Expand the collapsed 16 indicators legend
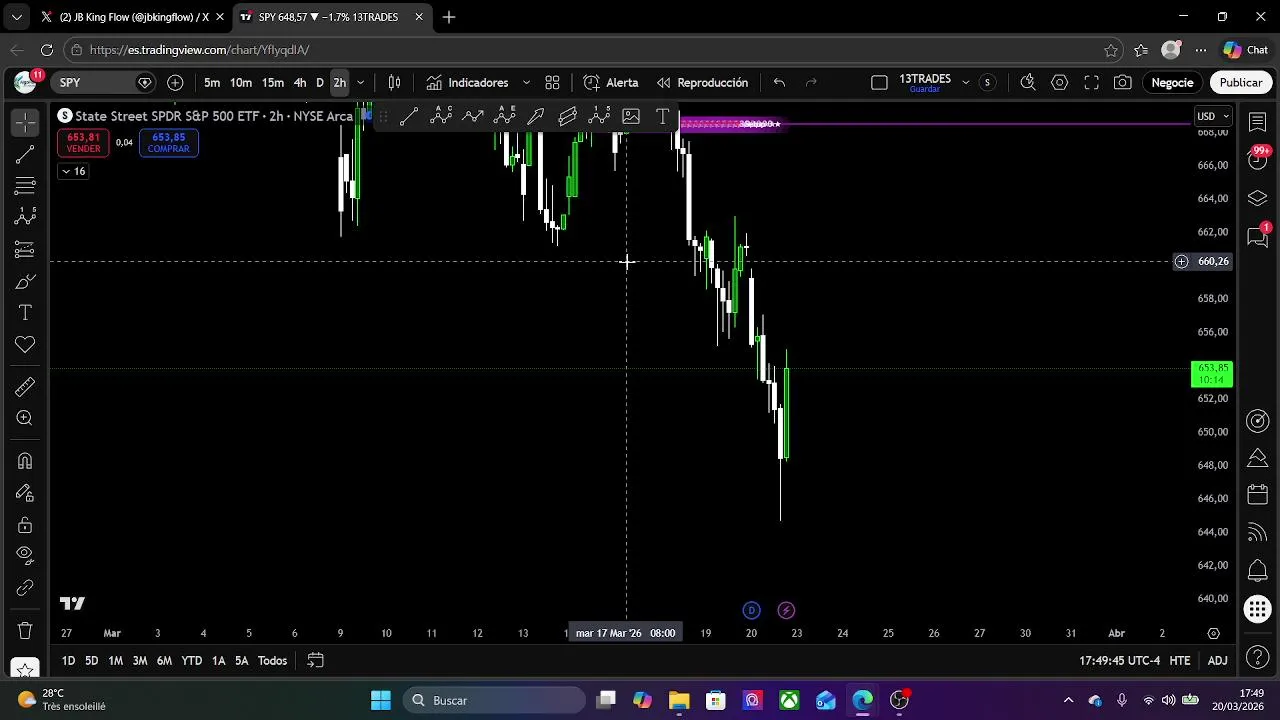 click(73, 171)
